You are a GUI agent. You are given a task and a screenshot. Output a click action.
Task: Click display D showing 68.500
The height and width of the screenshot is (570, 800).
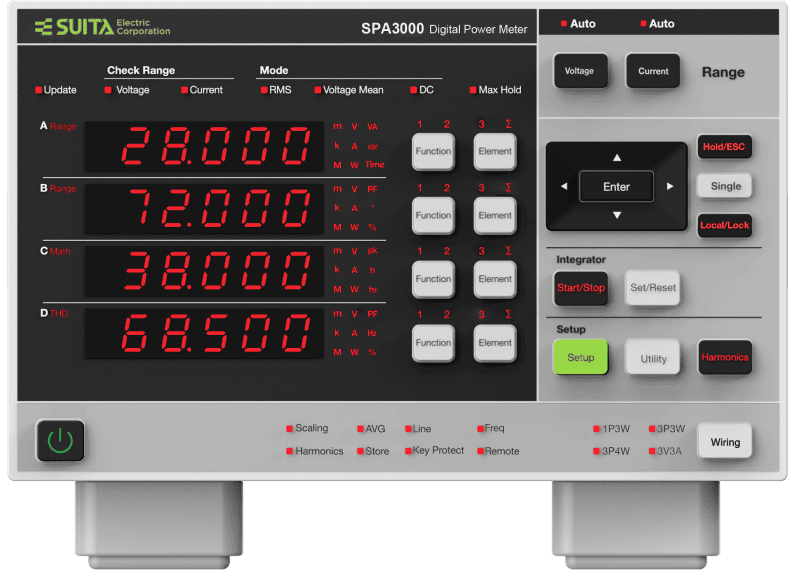tap(204, 334)
